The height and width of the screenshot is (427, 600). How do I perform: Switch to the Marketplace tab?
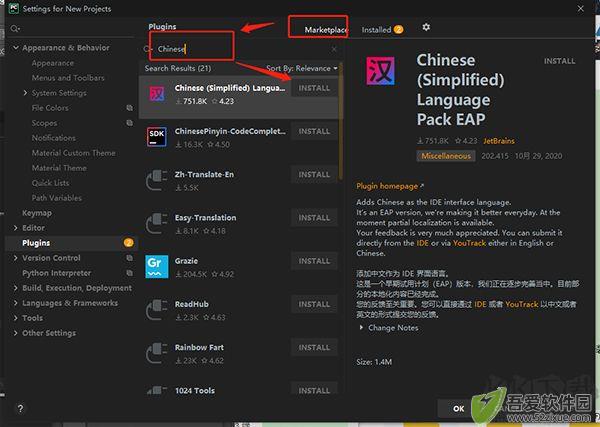[x=326, y=29]
